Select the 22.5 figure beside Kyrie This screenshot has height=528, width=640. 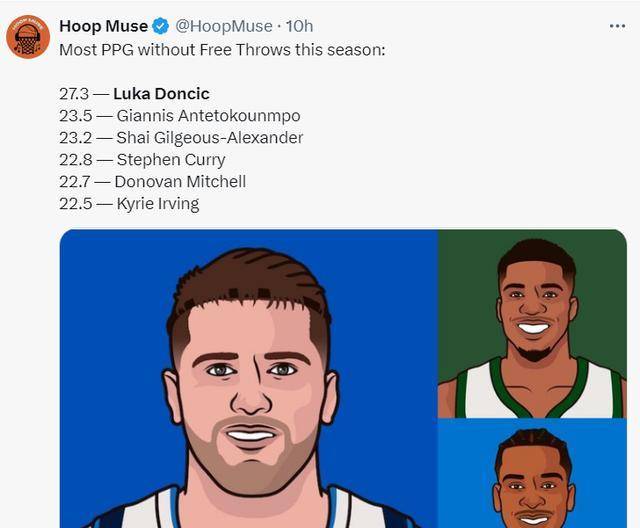[74, 204]
